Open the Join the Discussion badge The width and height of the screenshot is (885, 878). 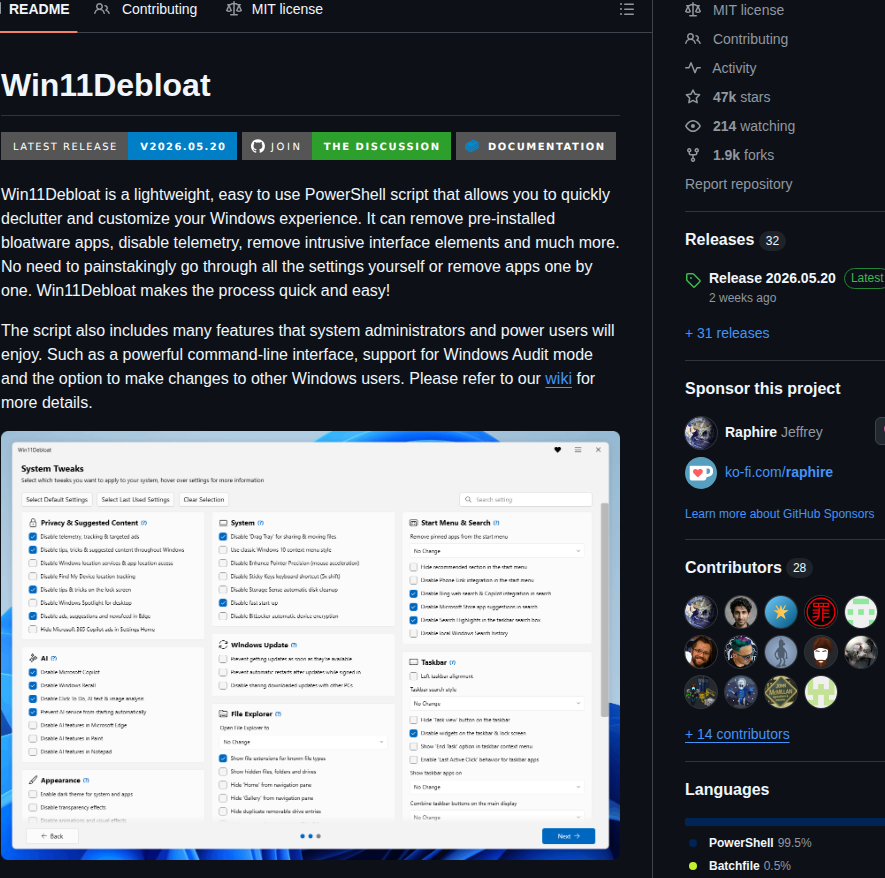[x=347, y=146]
